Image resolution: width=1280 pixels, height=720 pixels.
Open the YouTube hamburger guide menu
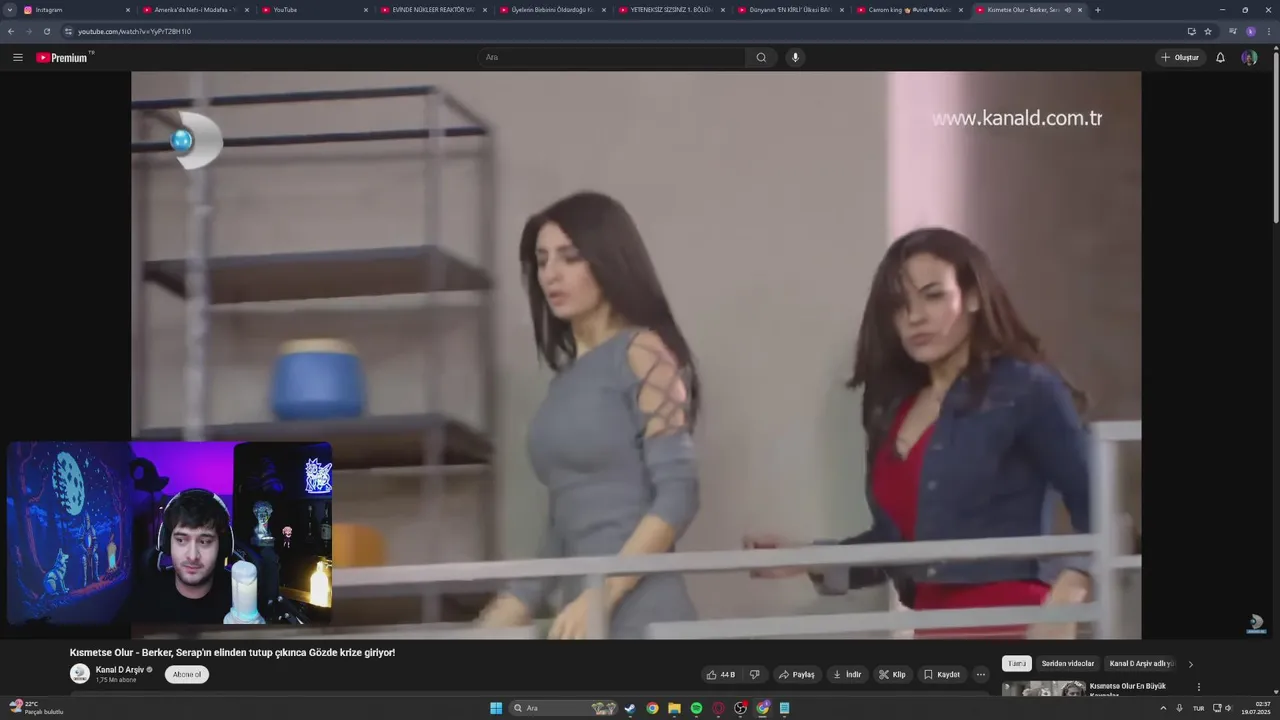tap(17, 57)
